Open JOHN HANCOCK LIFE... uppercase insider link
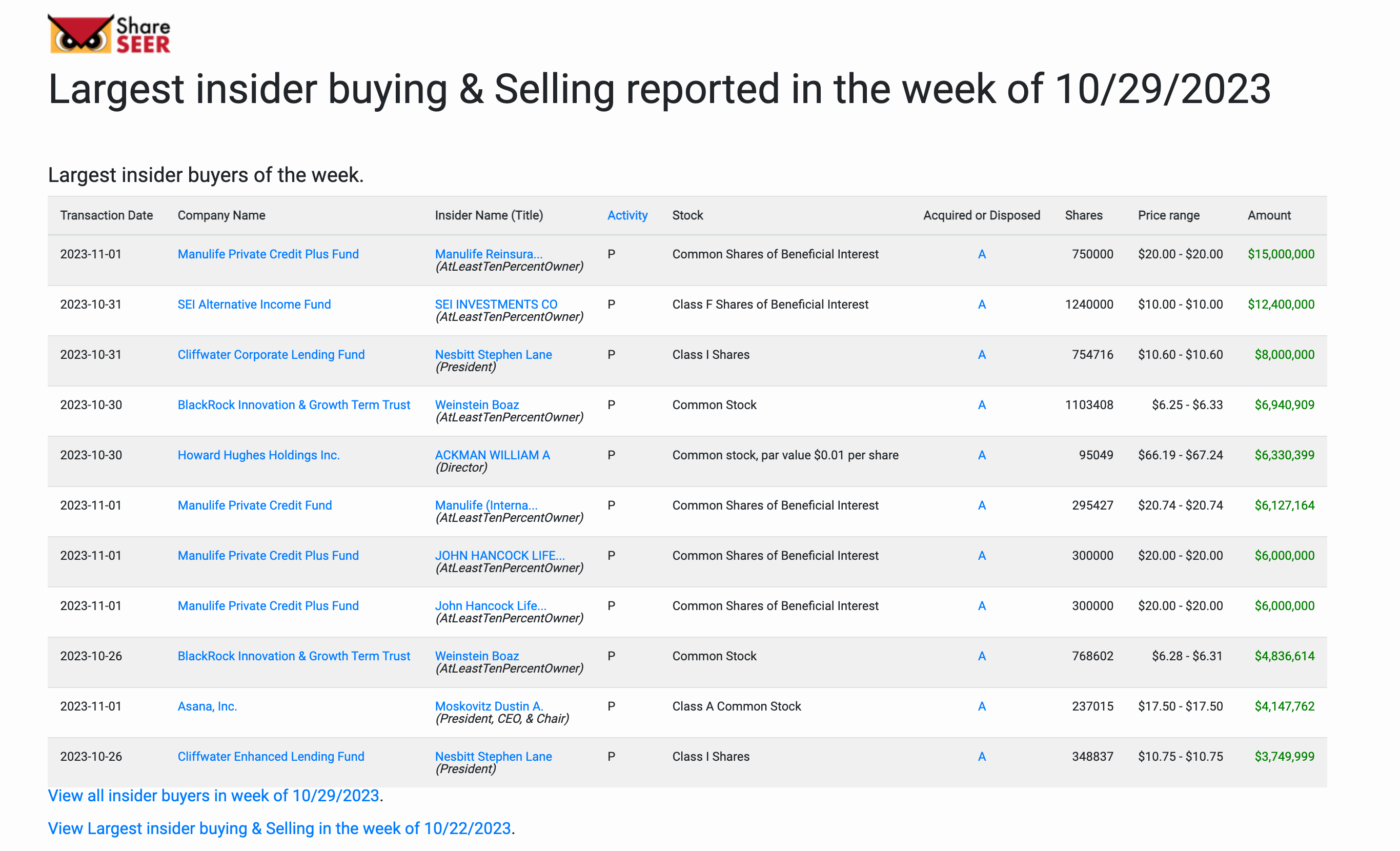 499,555
